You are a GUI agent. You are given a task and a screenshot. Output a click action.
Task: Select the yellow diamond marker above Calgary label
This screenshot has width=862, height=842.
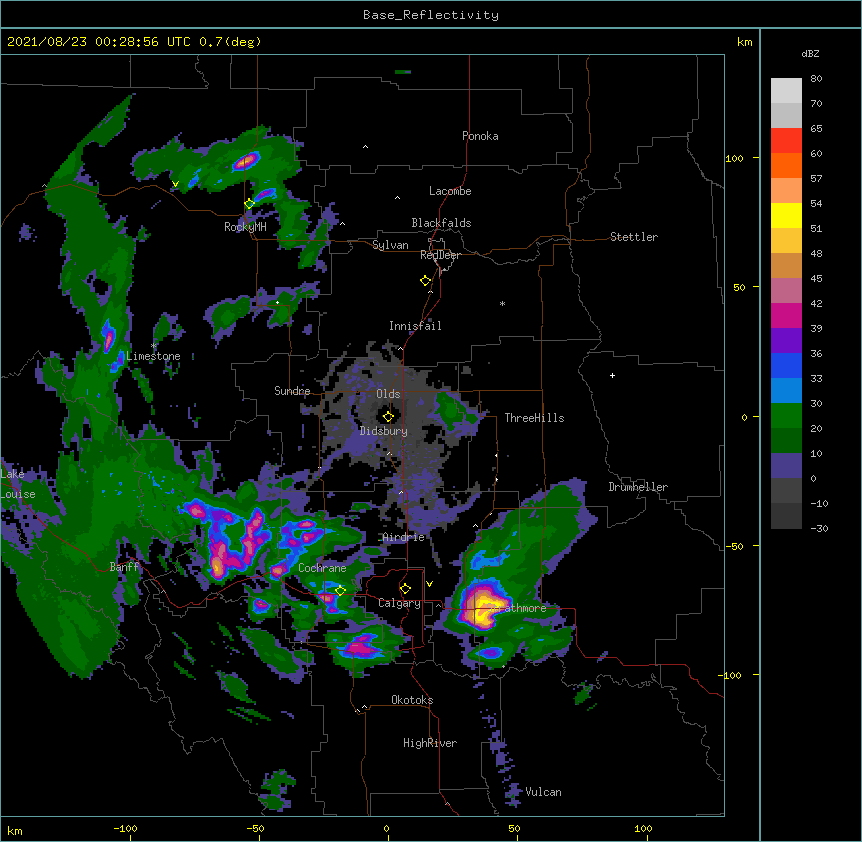(x=405, y=589)
